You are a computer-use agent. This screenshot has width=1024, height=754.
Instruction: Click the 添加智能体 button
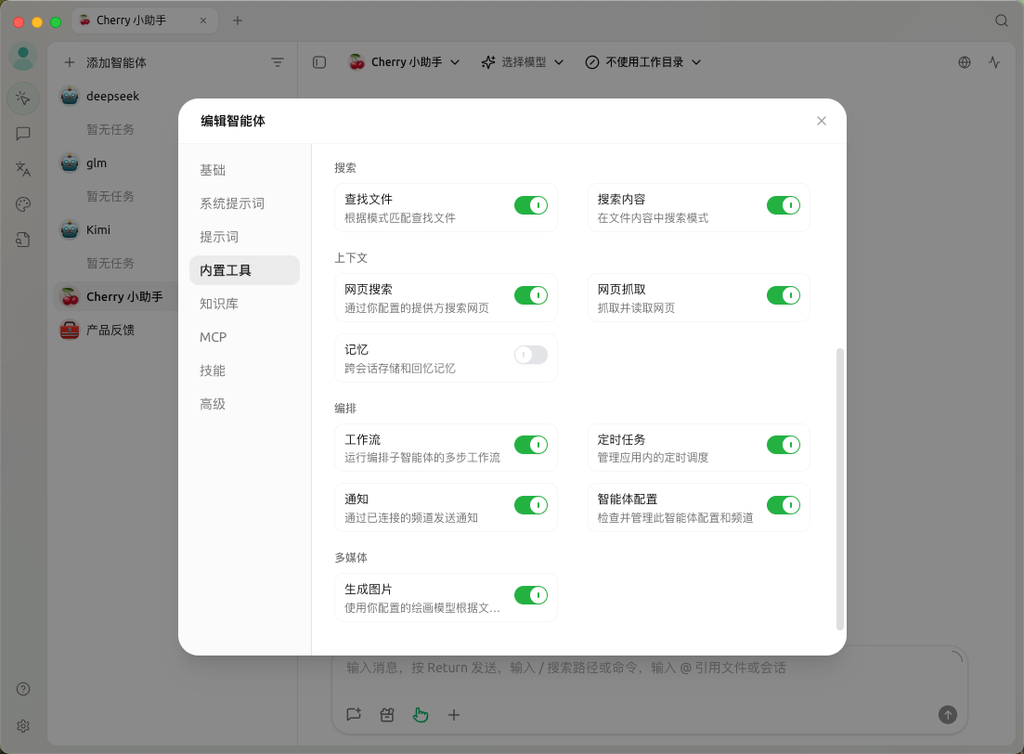coord(106,63)
